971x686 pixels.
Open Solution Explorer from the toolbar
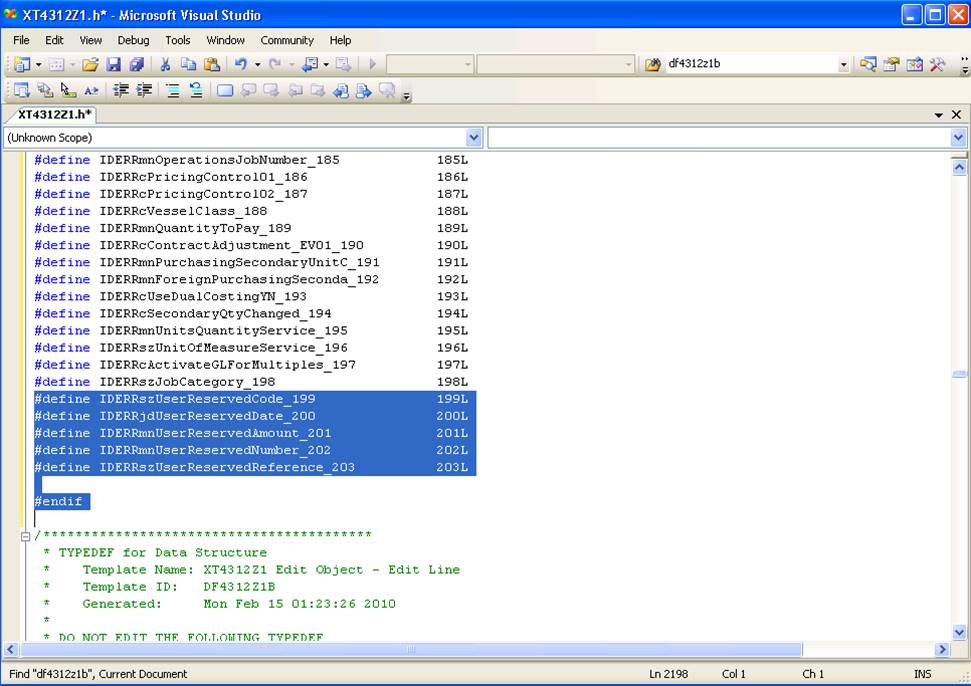(x=868, y=64)
